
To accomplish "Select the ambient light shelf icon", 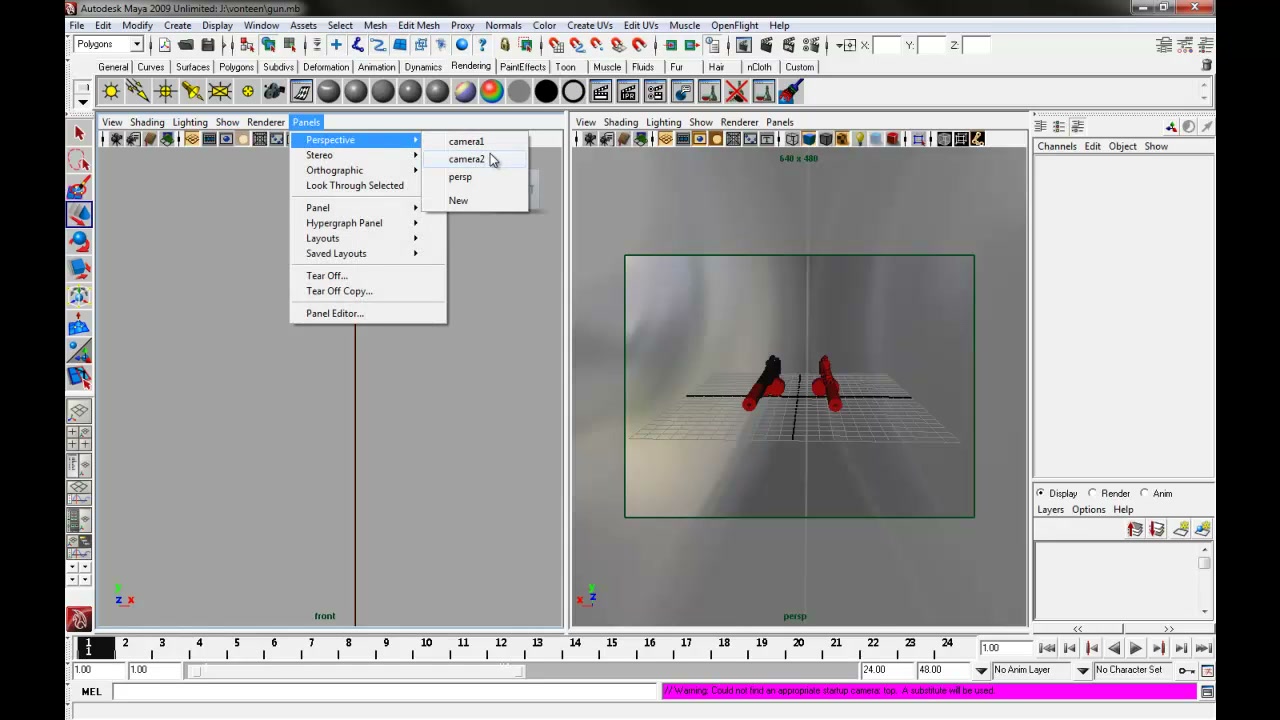I will click(x=111, y=92).
